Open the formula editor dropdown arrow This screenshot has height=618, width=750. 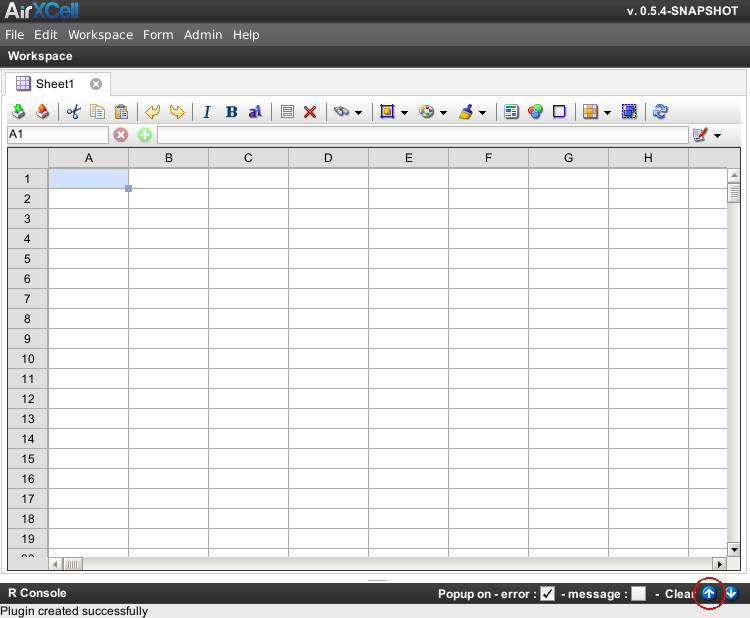(717, 136)
